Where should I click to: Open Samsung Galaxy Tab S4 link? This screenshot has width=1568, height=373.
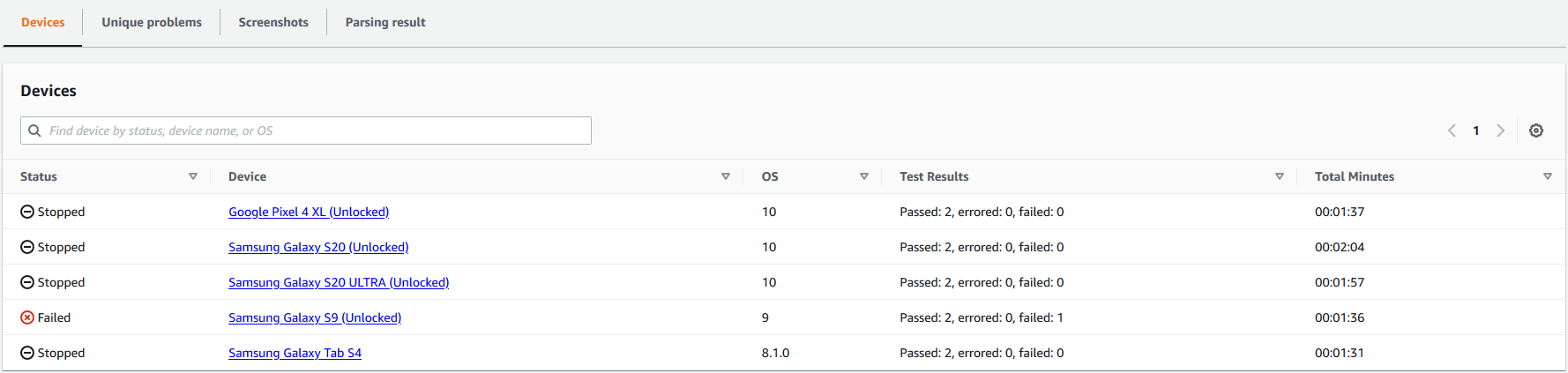295,353
